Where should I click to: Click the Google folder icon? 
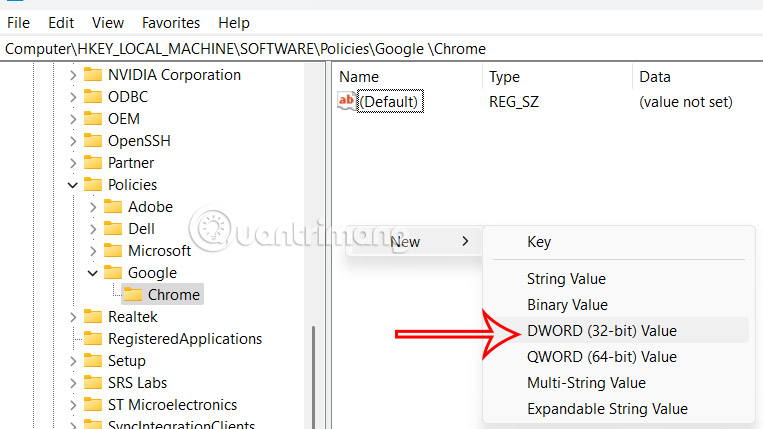(113, 272)
